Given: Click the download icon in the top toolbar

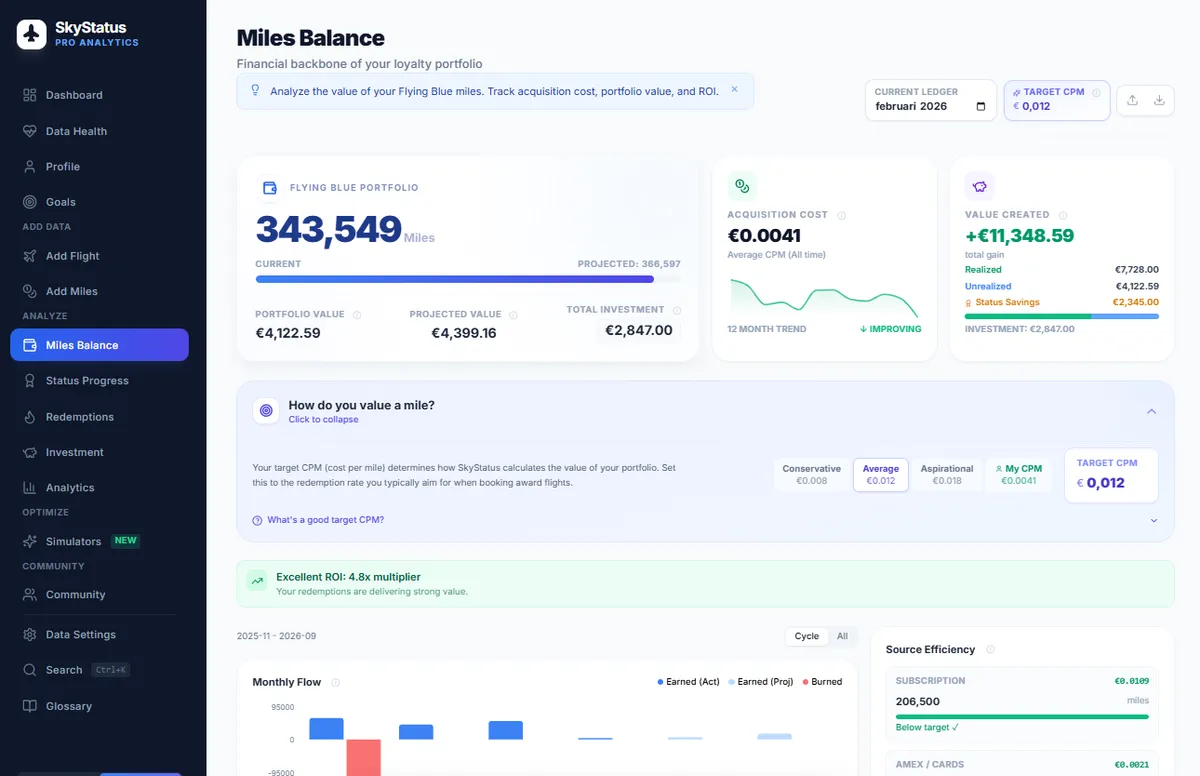Looking at the screenshot, I should (1160, 100).
